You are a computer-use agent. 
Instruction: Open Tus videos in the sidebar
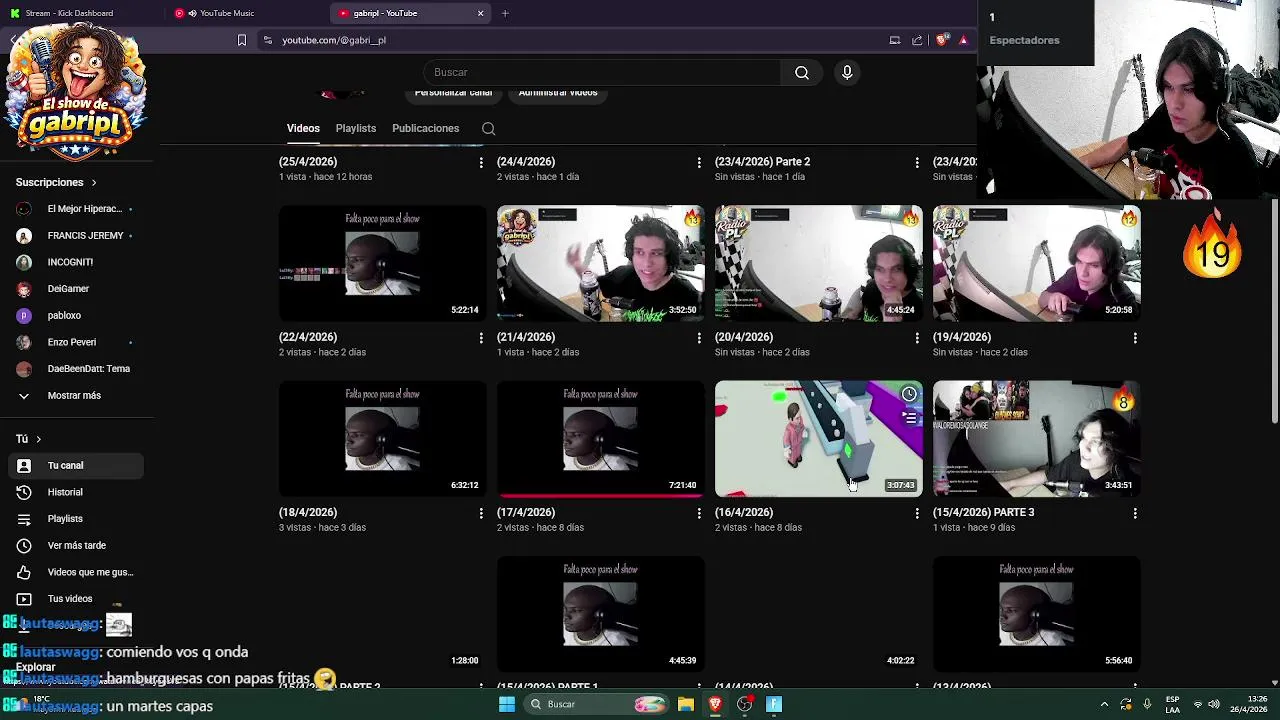(x=76, y=599)
